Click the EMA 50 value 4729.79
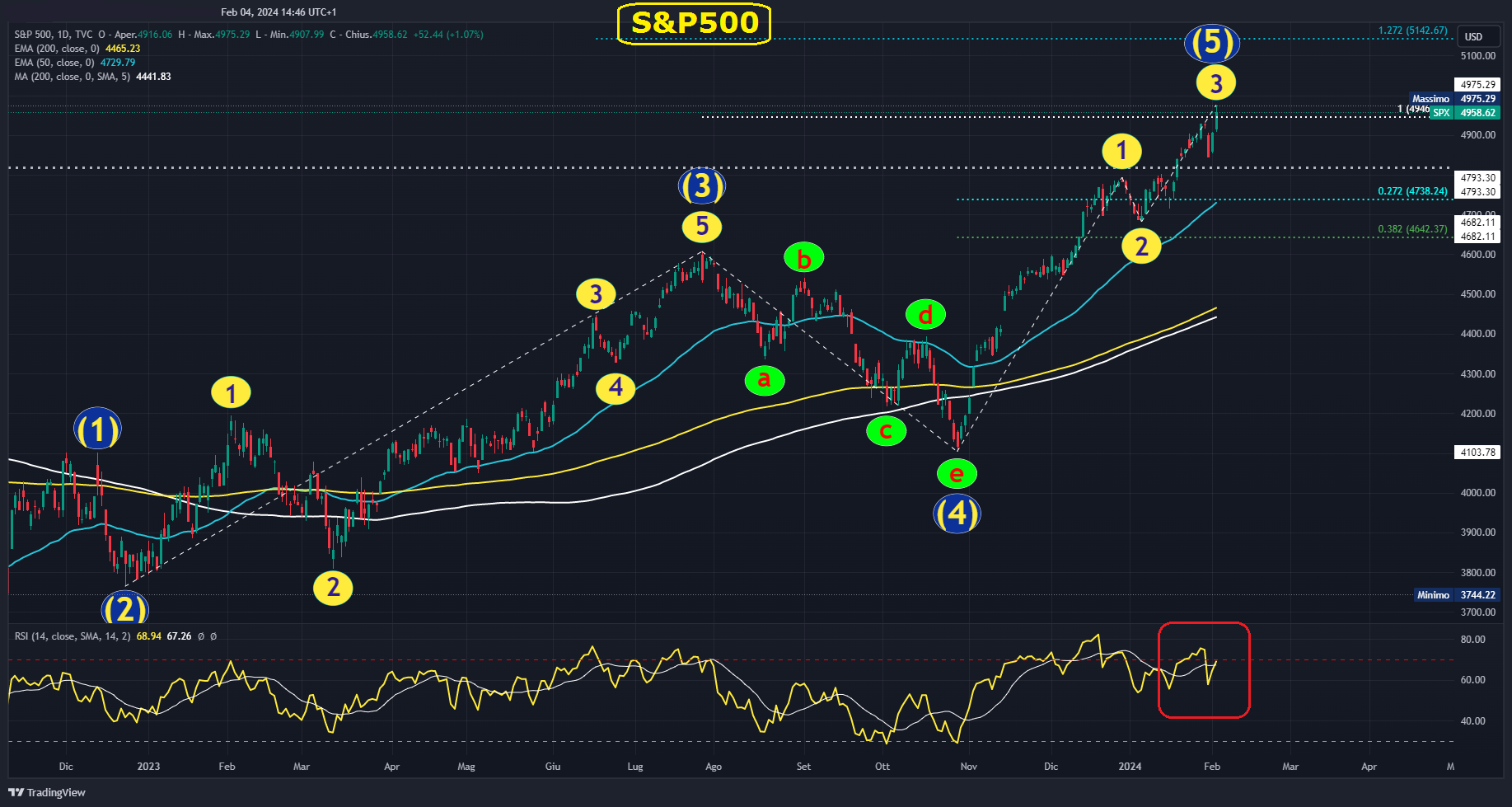The height and width of the screenshot is (807, 1512). point(118,63)
